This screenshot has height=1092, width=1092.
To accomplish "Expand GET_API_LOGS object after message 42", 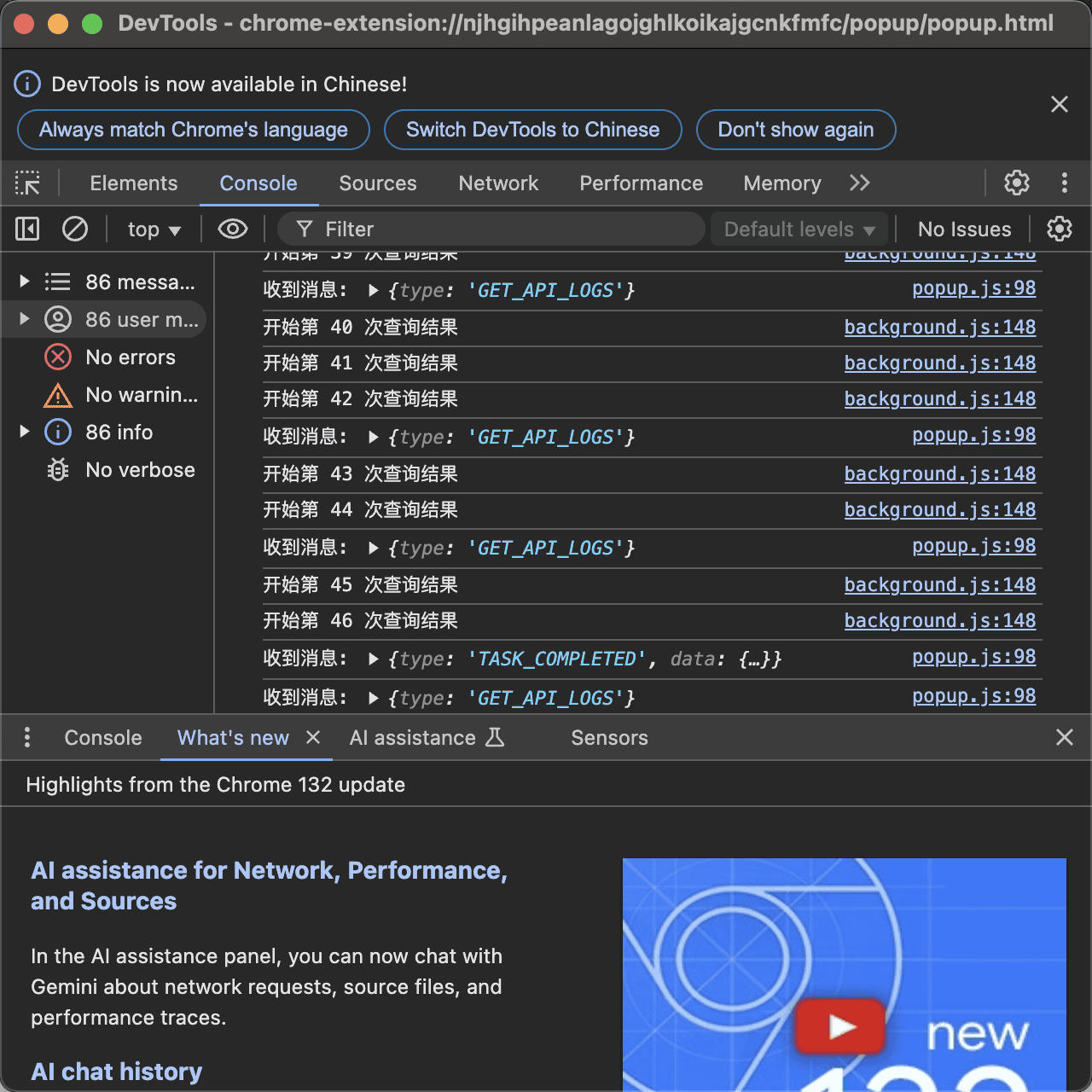I will pyautogui.click(x=373, y=437).
